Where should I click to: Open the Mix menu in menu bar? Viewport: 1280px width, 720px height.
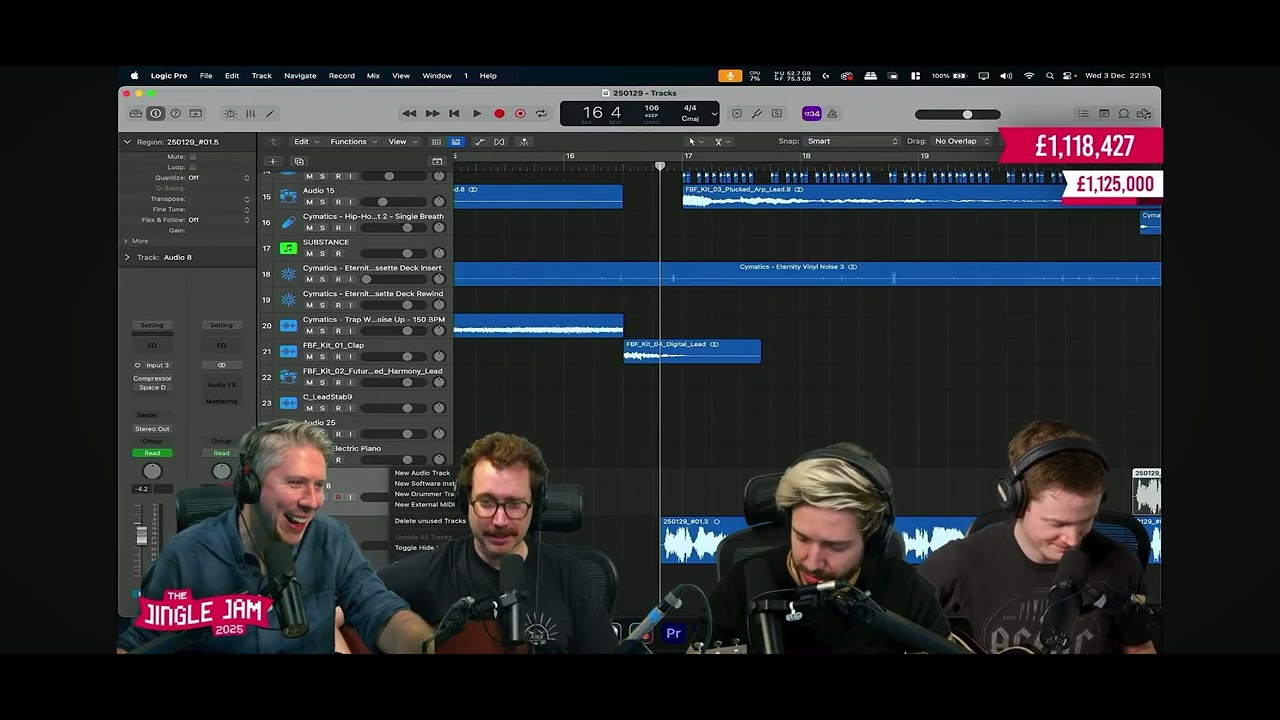click(x=373, y=76)
